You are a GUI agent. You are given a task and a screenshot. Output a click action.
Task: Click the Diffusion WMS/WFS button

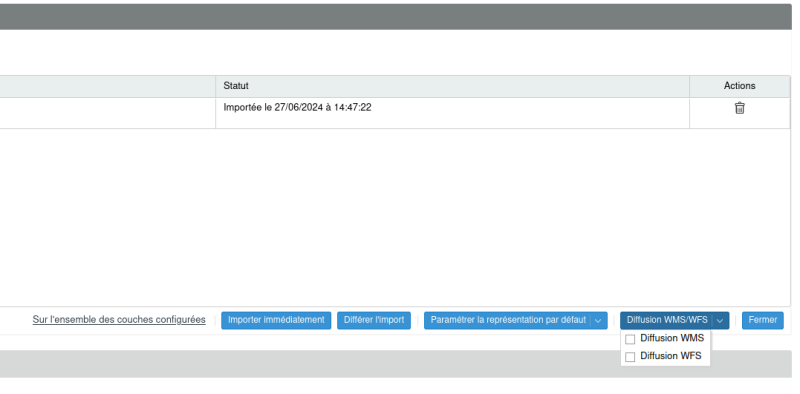tap(667, 321)
